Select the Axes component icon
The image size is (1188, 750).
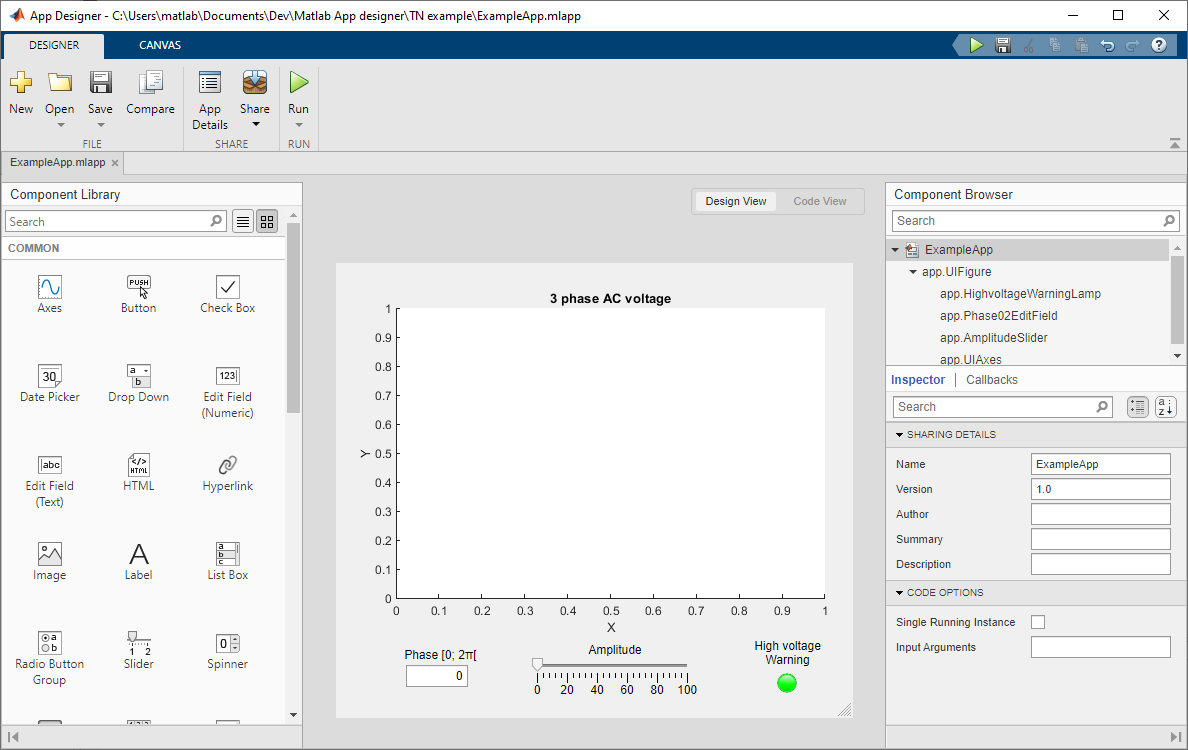(49, 288)
